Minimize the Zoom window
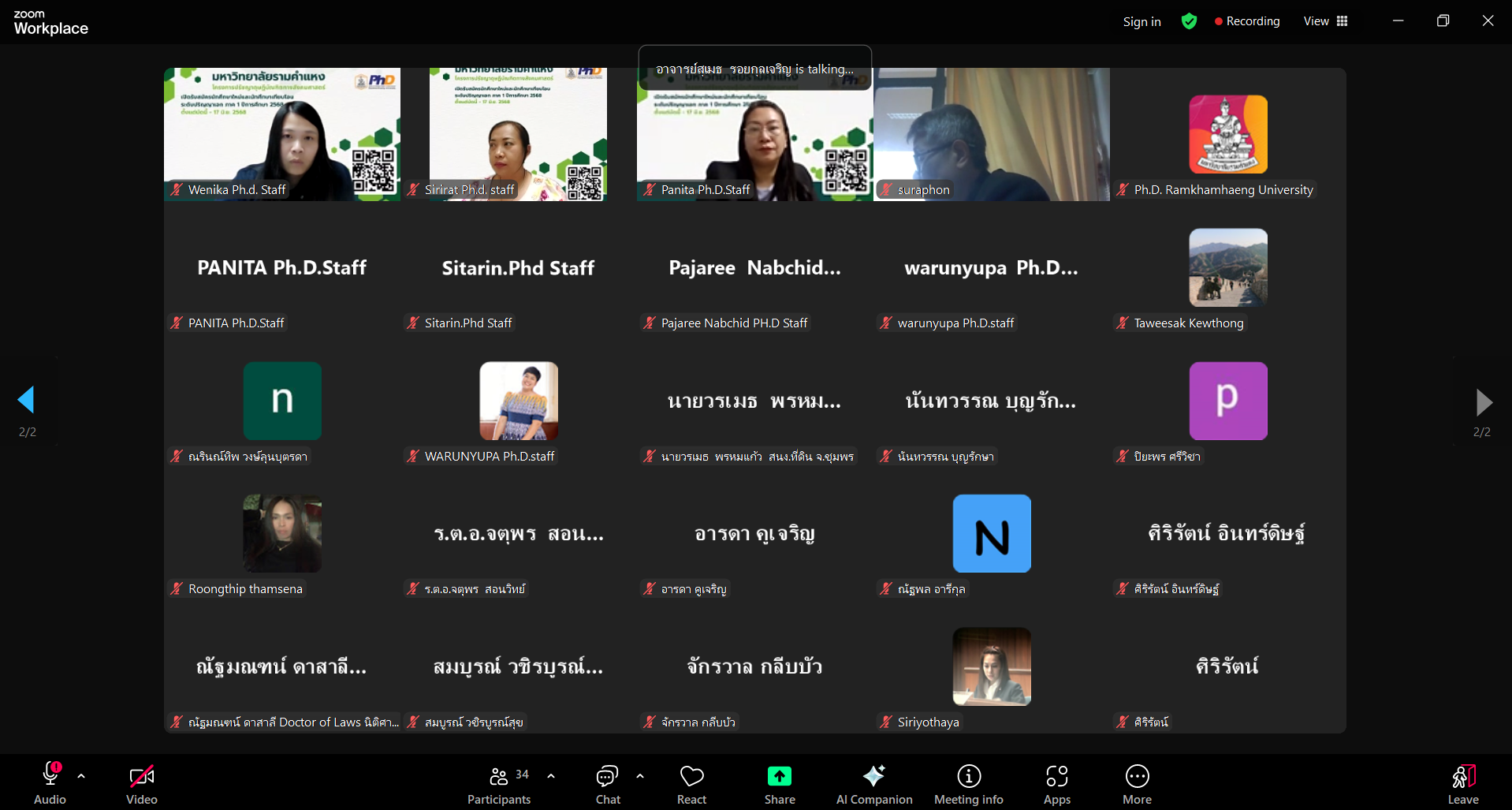Image resolution: width=1512 pixels, height=810 pixels. click(x=1398, y=21)
